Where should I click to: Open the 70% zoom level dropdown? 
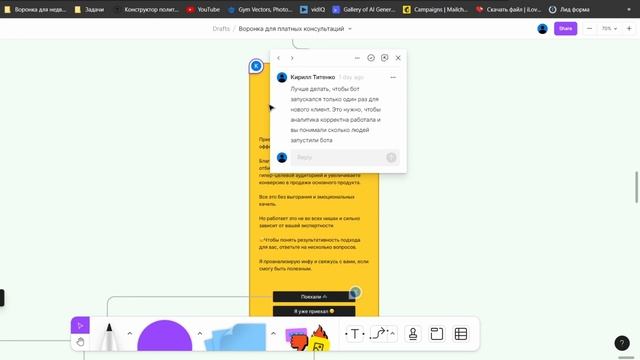[609, 29]
